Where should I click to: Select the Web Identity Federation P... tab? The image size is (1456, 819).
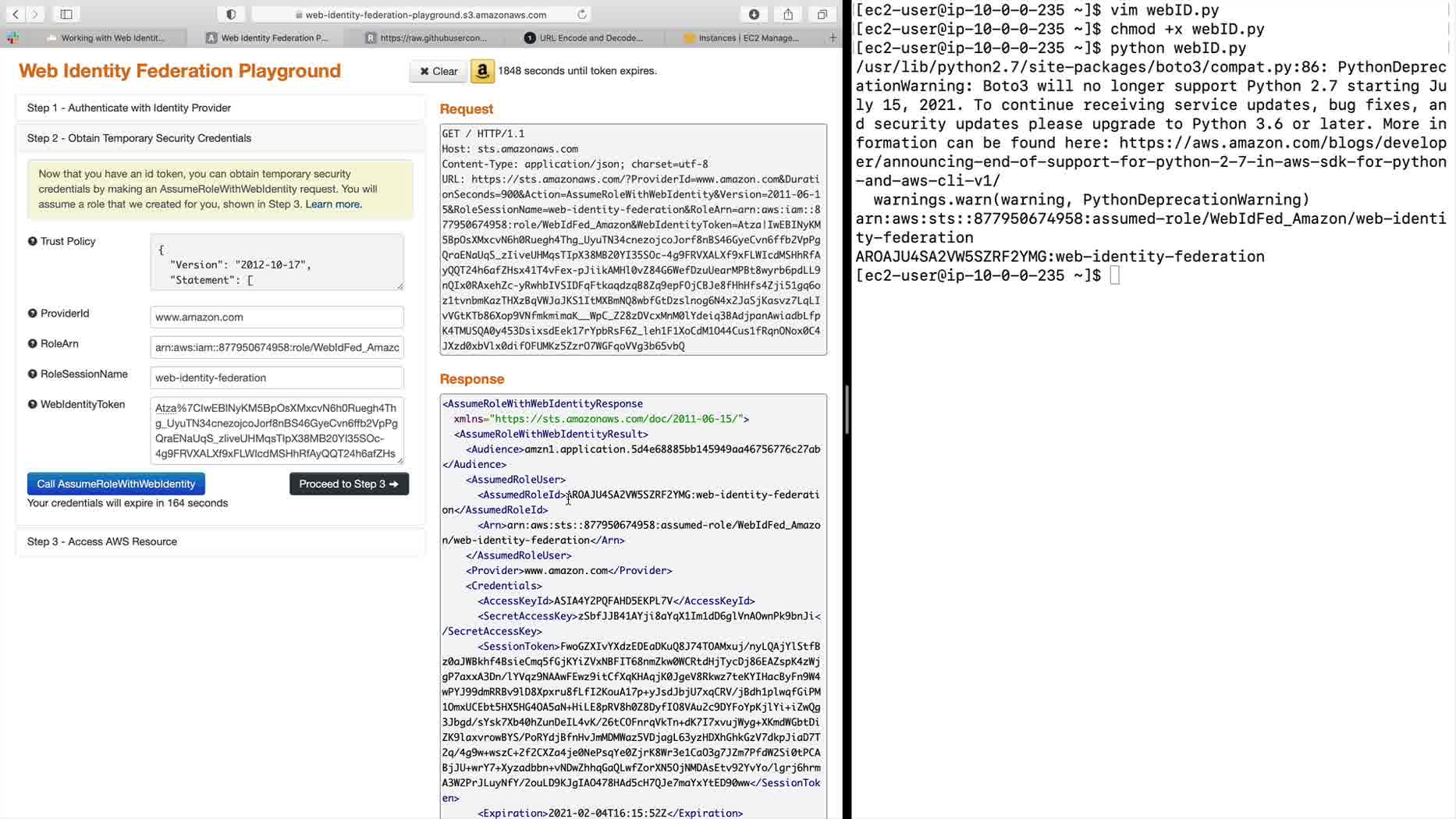tap(267, 37)
